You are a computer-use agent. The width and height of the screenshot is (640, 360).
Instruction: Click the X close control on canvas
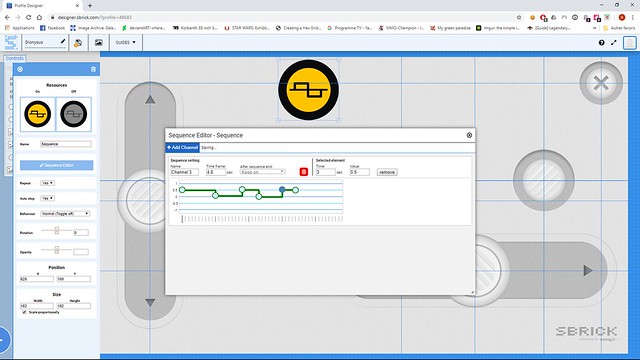click(x=601, y=83)
